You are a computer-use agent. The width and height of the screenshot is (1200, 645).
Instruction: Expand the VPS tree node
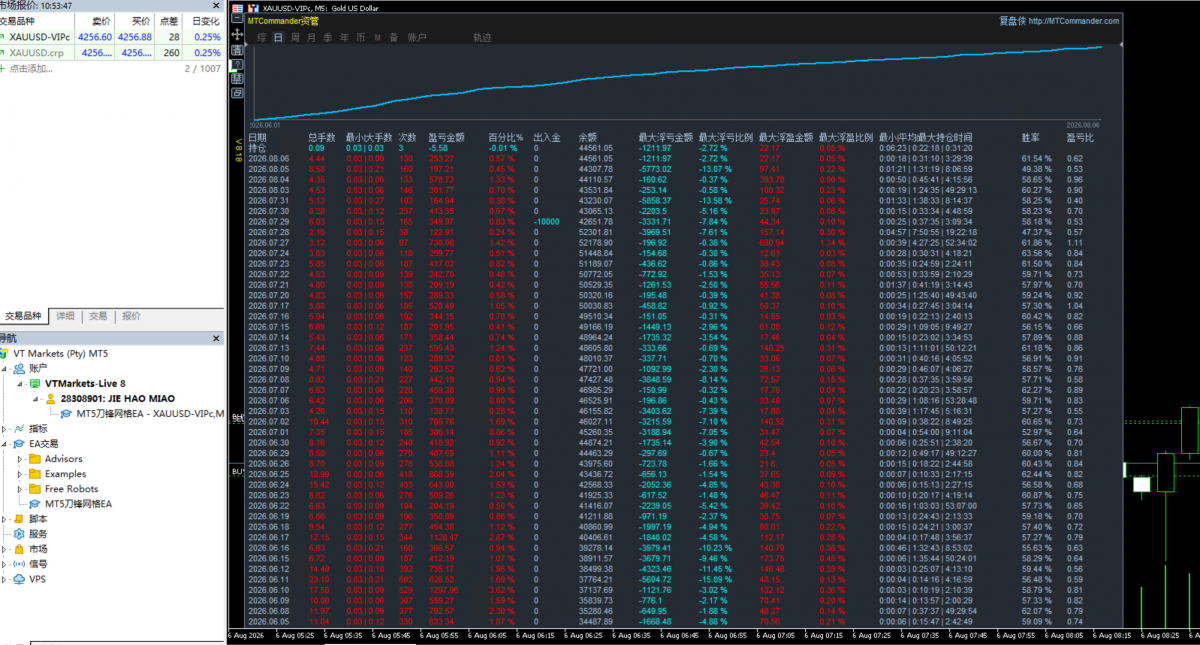(4, 579)
